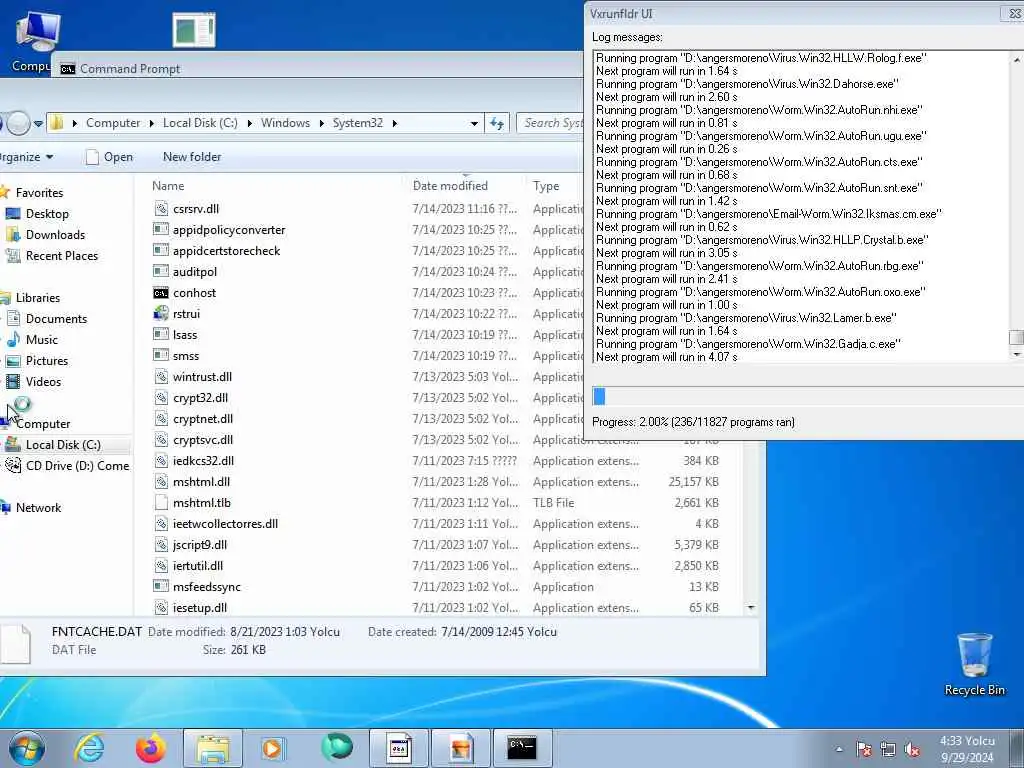
Task: Select the crypt32.dll file
Action: click(200, 398)
